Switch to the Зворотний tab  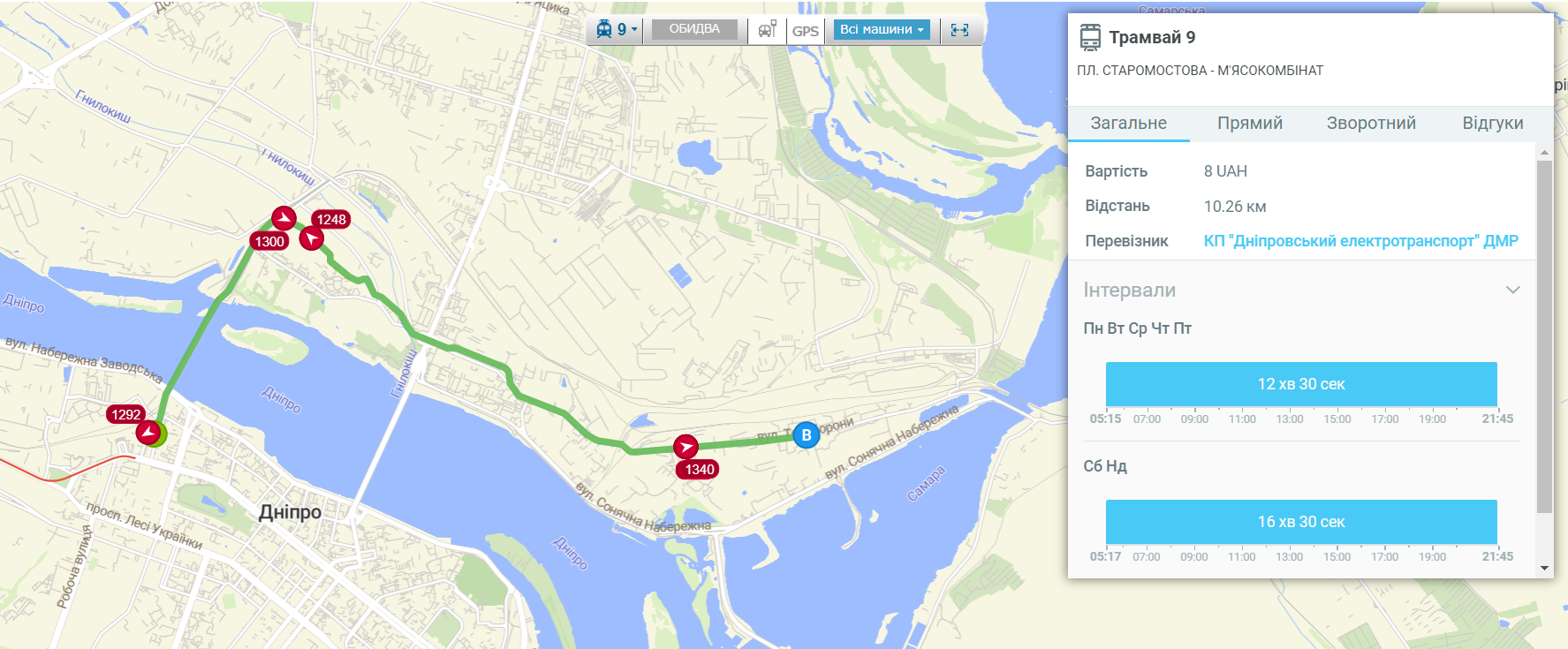(x=1371, y=124)
